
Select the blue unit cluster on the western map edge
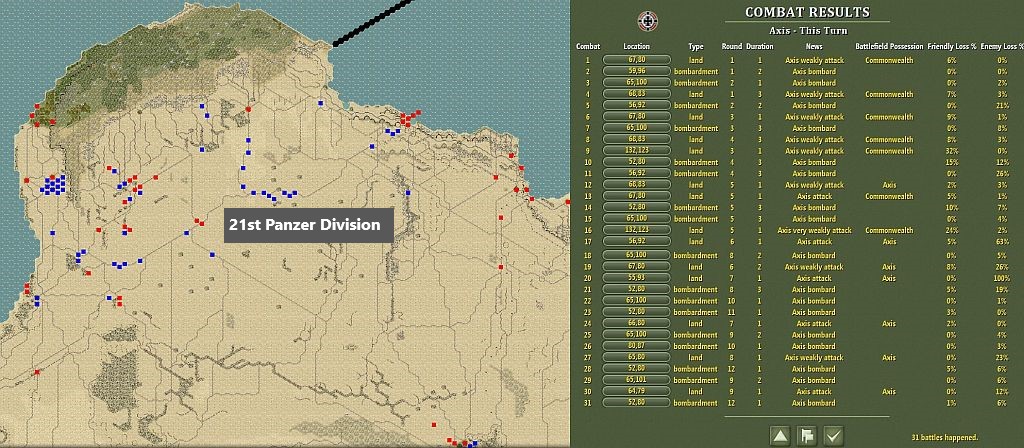coord(54,185)
